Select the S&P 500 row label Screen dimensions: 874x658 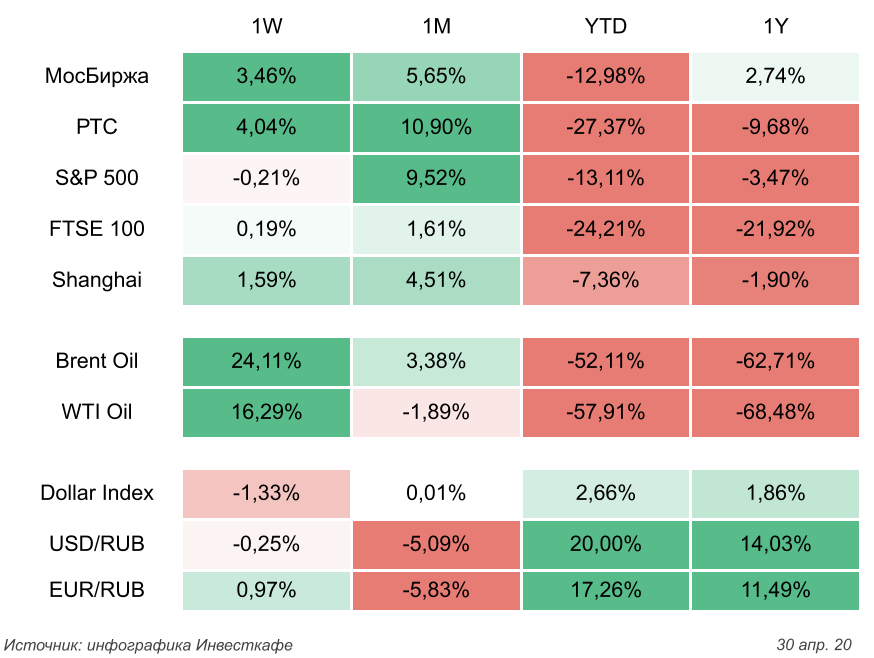(97, 178)
